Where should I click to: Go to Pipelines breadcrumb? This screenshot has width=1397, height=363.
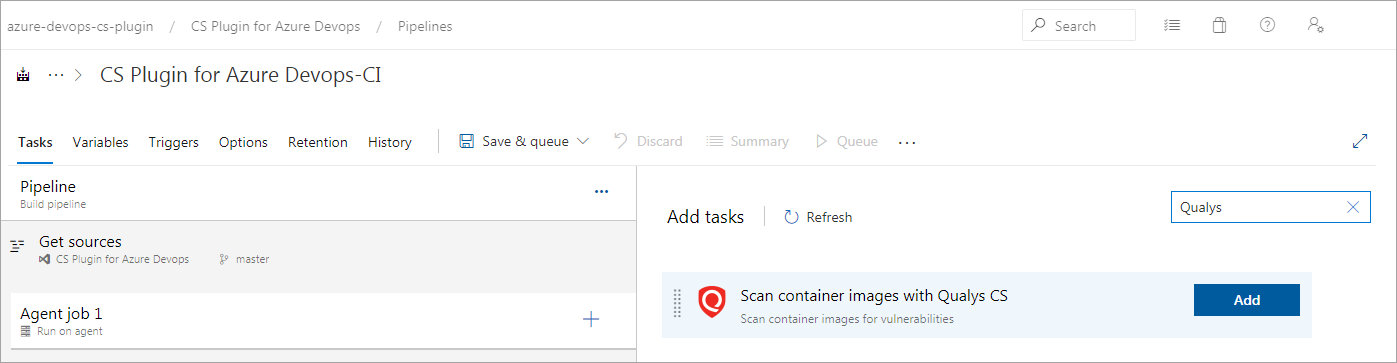click(x=425, y=26)
